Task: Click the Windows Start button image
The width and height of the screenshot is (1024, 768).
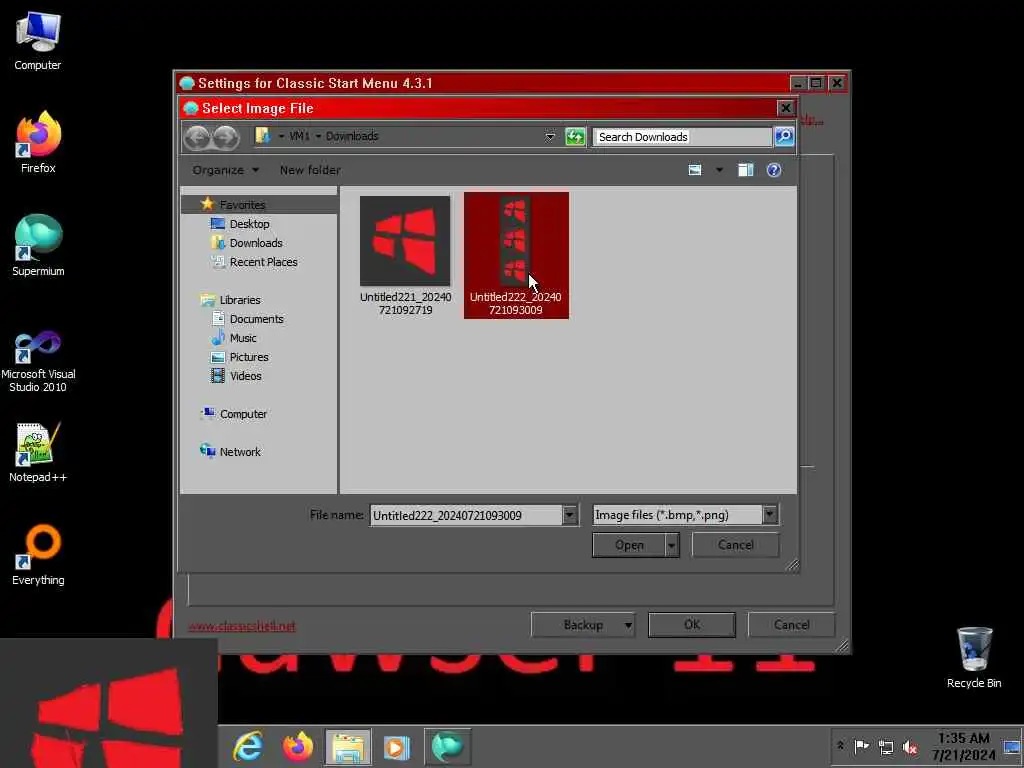Action: (108, 703)
